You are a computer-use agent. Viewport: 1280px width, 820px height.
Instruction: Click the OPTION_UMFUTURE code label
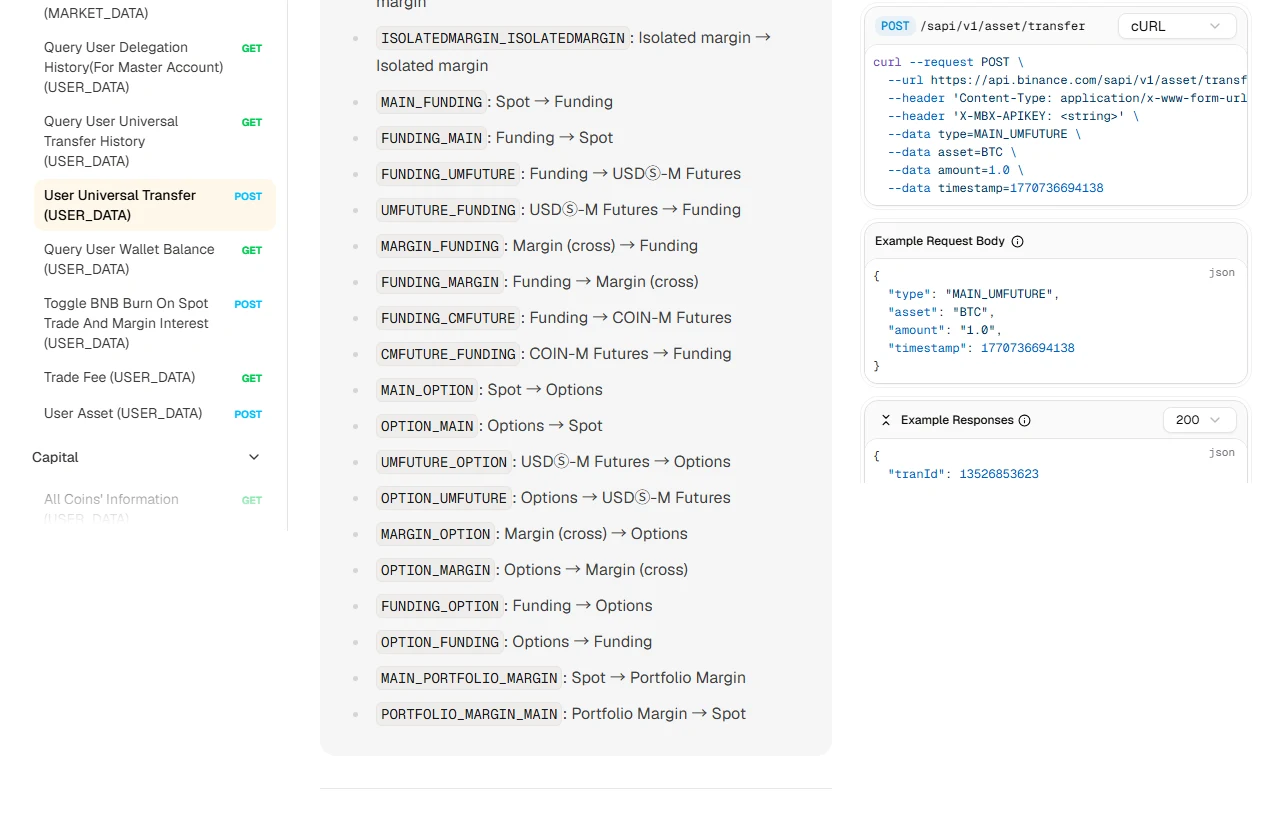pyautogui.click(x=444, y=498)
